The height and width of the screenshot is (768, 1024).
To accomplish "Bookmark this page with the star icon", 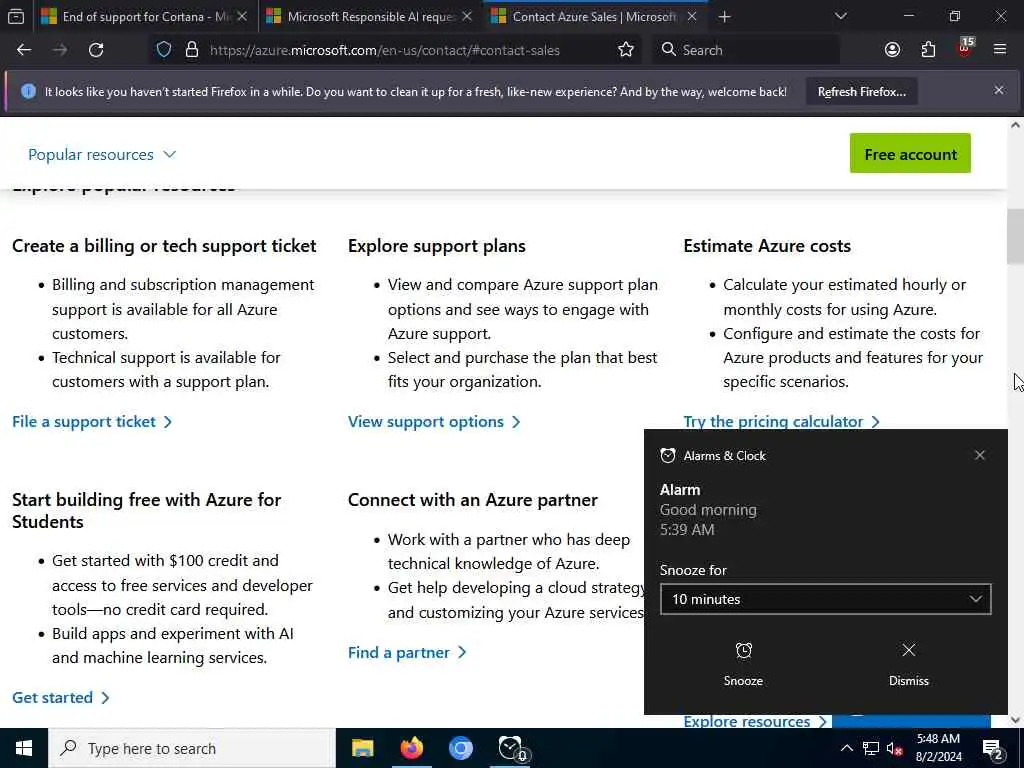I will (x=626, y=50).
